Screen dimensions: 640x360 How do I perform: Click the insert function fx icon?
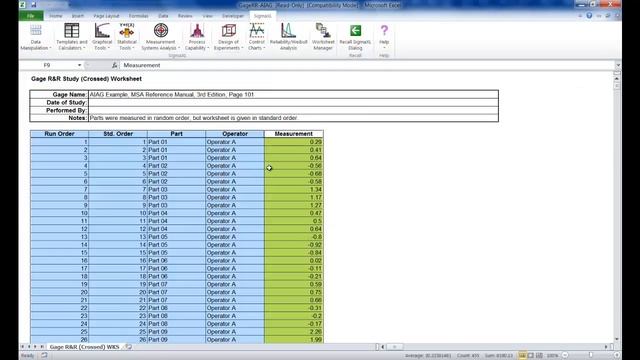(x=114, y=65)
